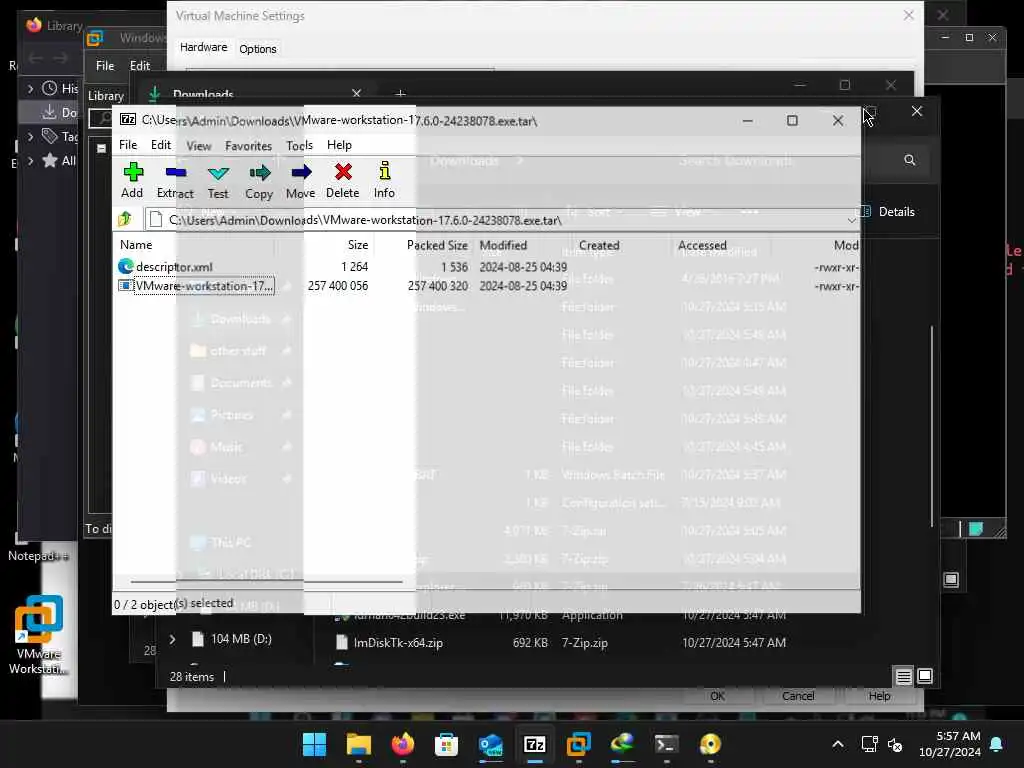Switch to Hardware tab in VM Settings
1024x768 pixels.
click(x=203, y=48)
